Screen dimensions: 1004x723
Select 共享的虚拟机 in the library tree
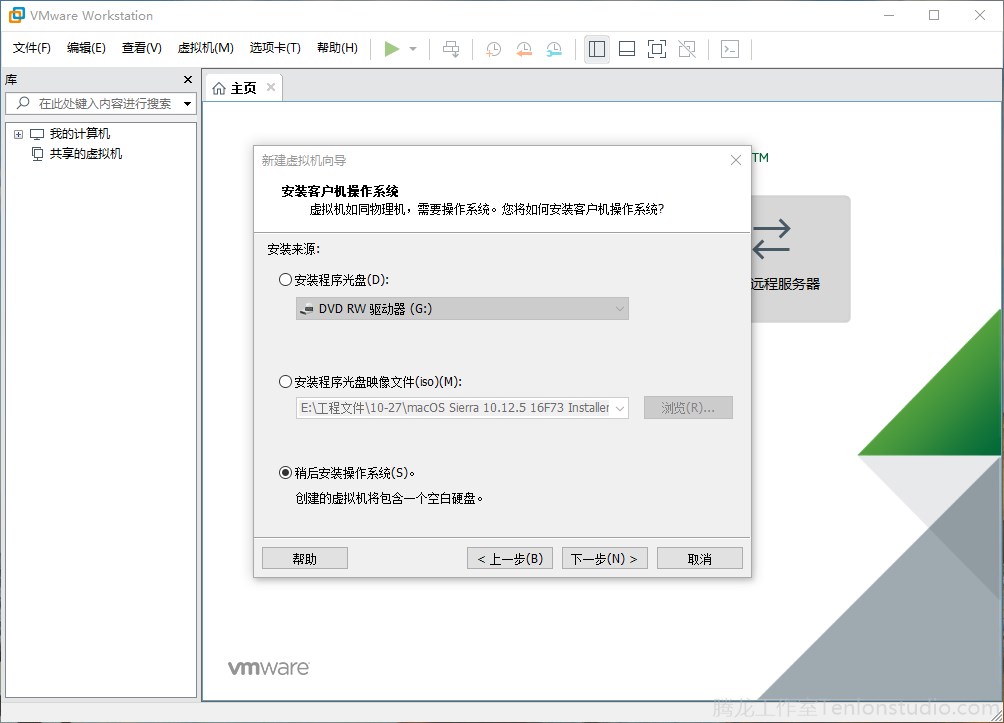pyautogui.click(x=86, y=154)
